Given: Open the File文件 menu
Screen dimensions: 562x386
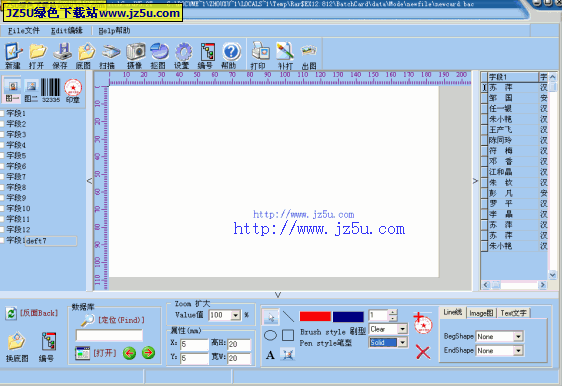Looking at the screenshot, I should pyautogui.click(x=24, y=31).
